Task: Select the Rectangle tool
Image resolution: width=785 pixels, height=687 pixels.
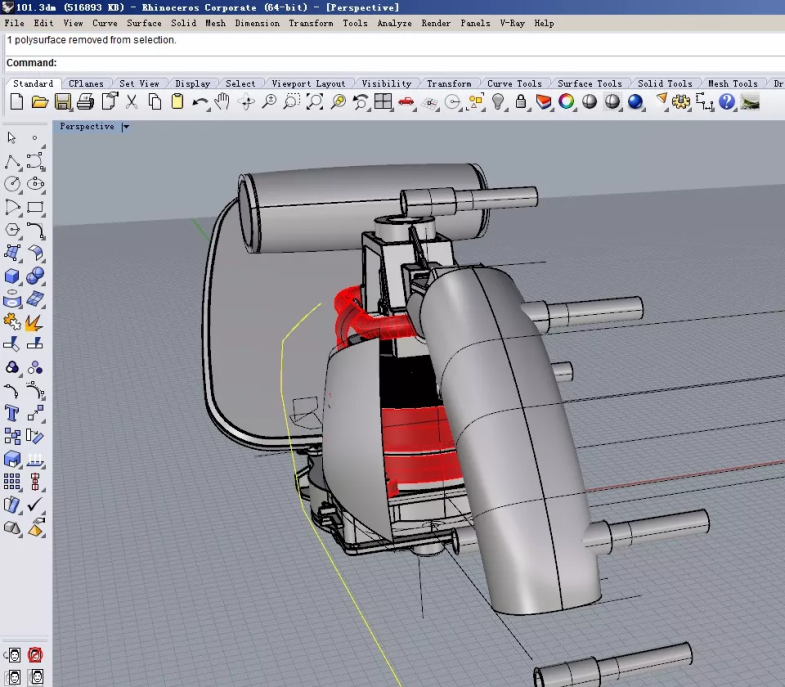Action: pos(35,208)
